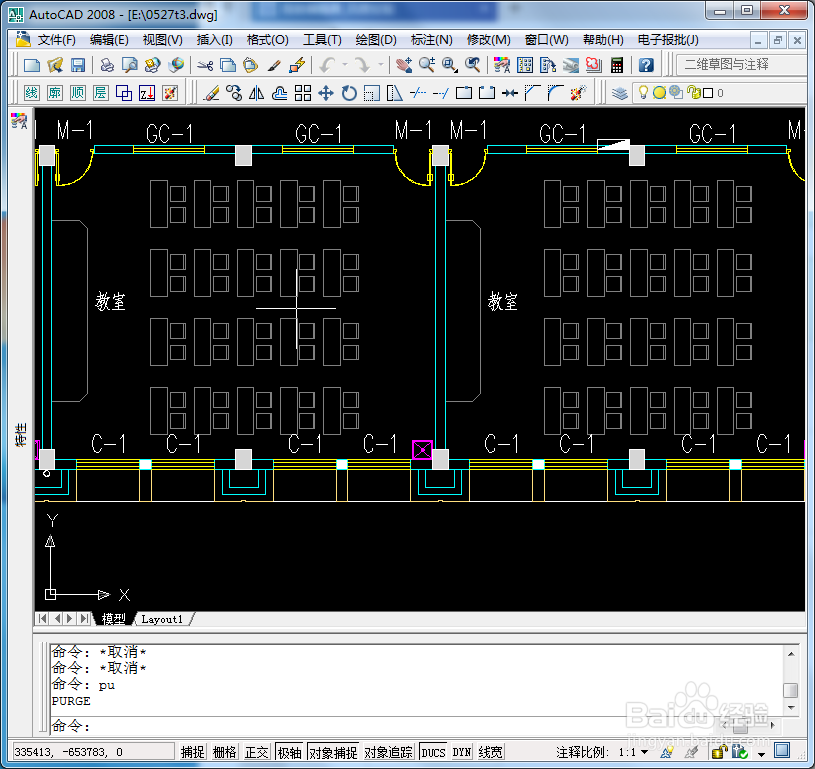Click the layer 0 color swatch square

pos(708,93)
